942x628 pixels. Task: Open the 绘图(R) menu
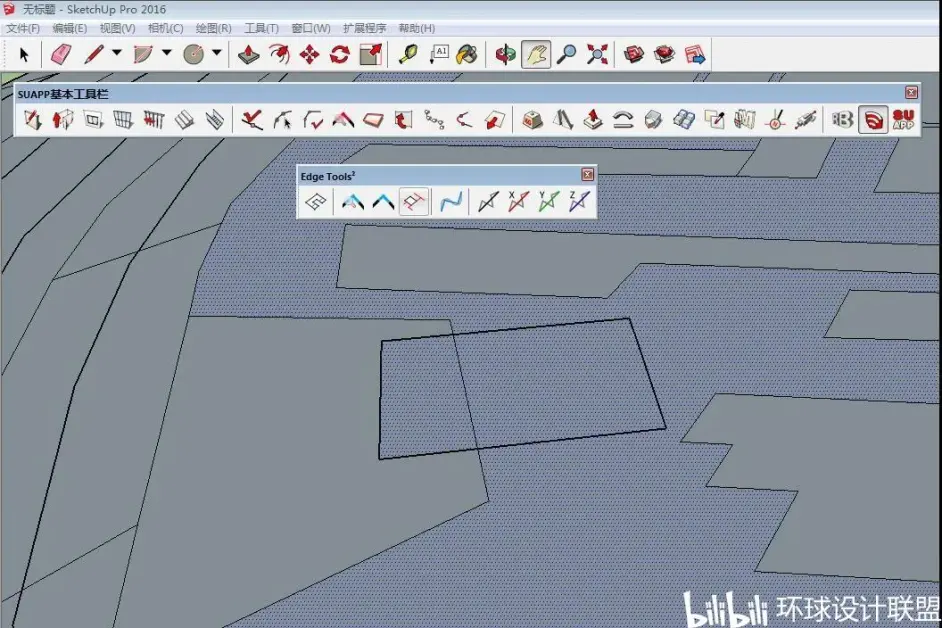pyautogui.click(x=213, y=28)
